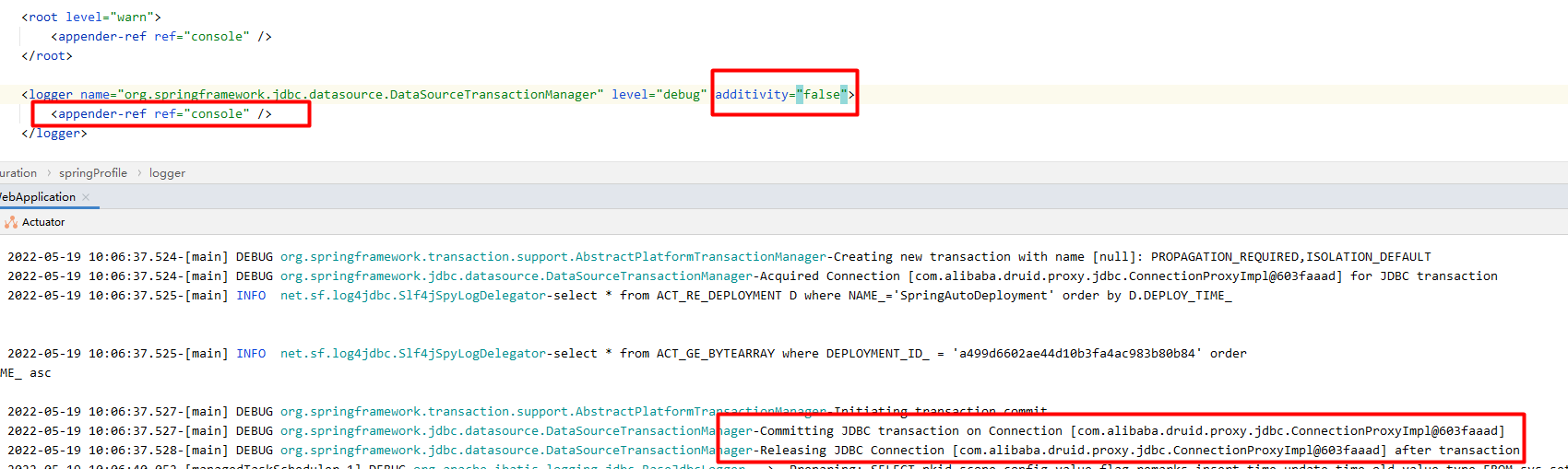Open Slf4jSpyLogDelegator link in ACT_RE_DEPLOYMENT query line
The image size is (1568, 469).
click(x=413, y=296)
